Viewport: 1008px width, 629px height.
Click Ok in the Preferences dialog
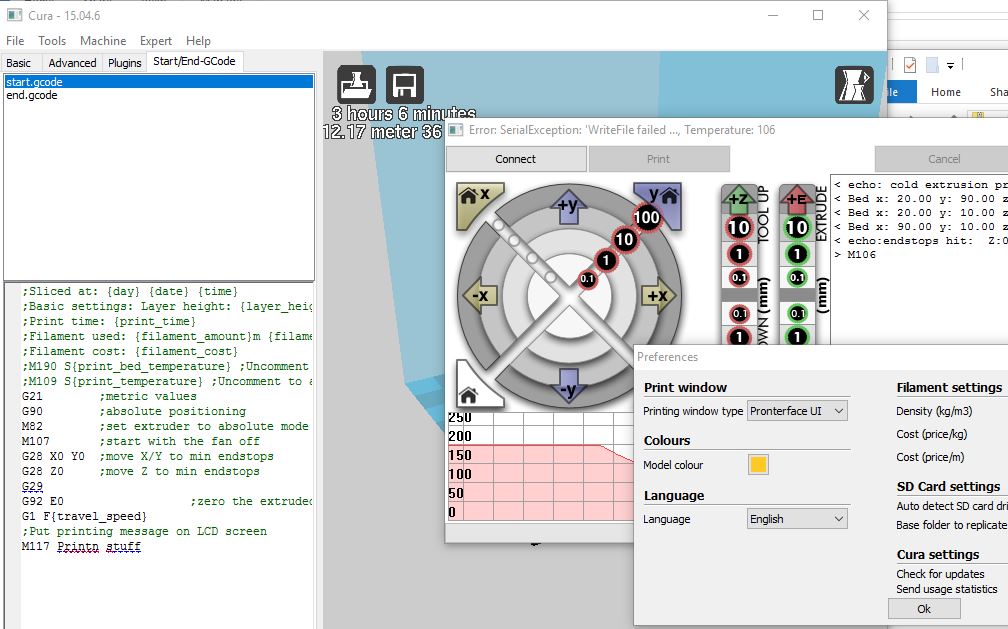click(924, 608)
